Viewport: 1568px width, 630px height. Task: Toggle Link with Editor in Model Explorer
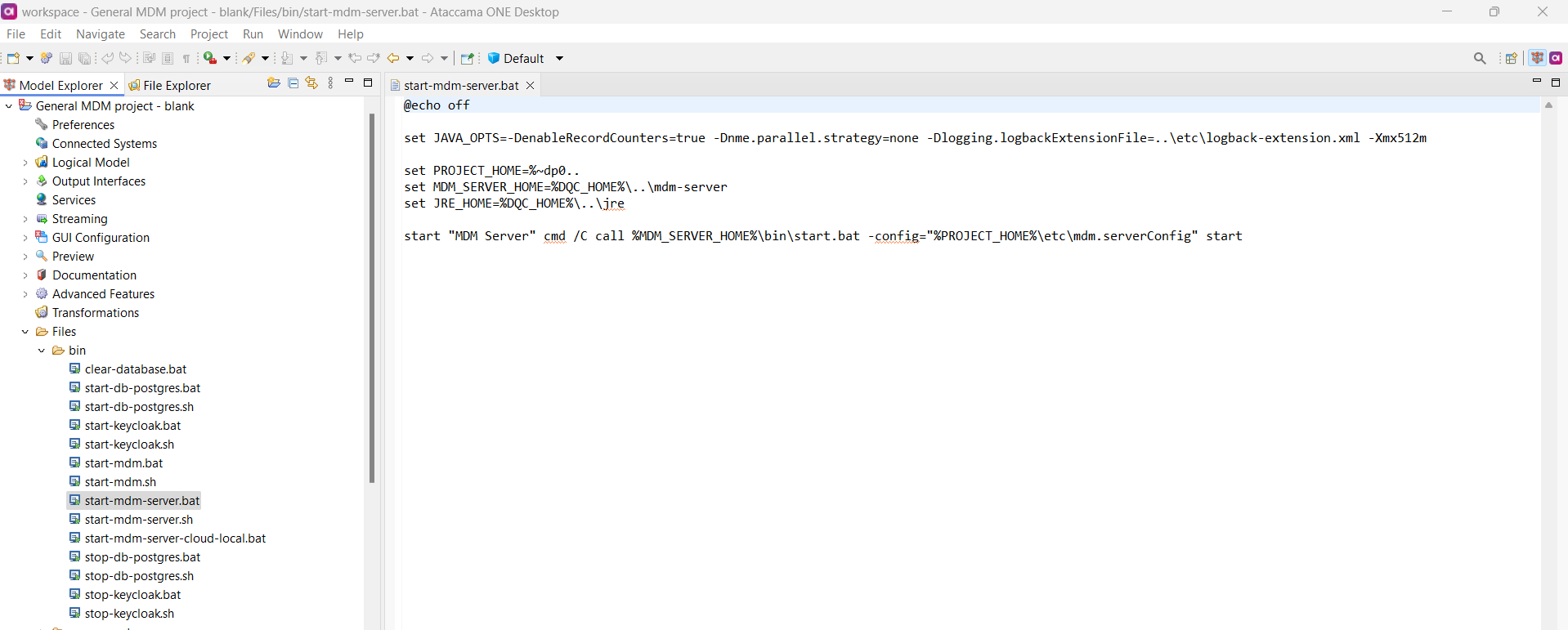(311, 83)
